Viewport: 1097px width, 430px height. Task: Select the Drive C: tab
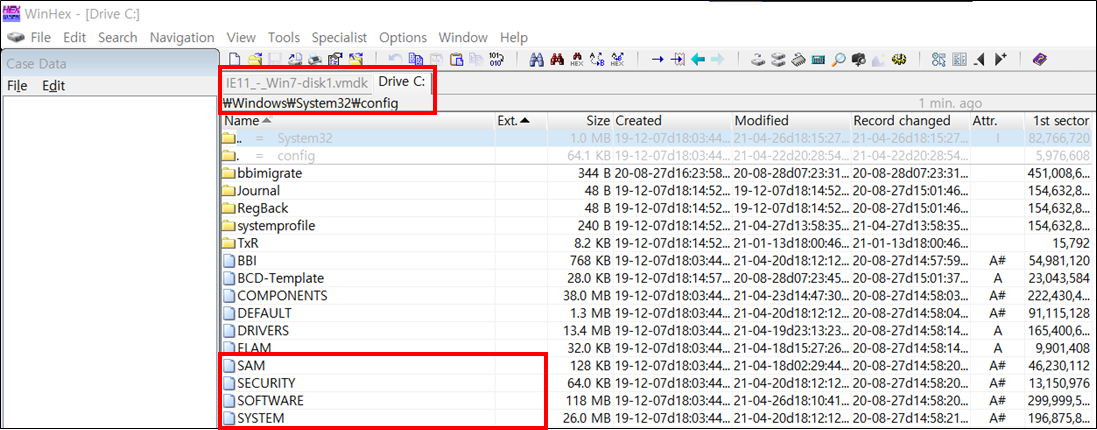pyautogui.click(x=402, y=82)
